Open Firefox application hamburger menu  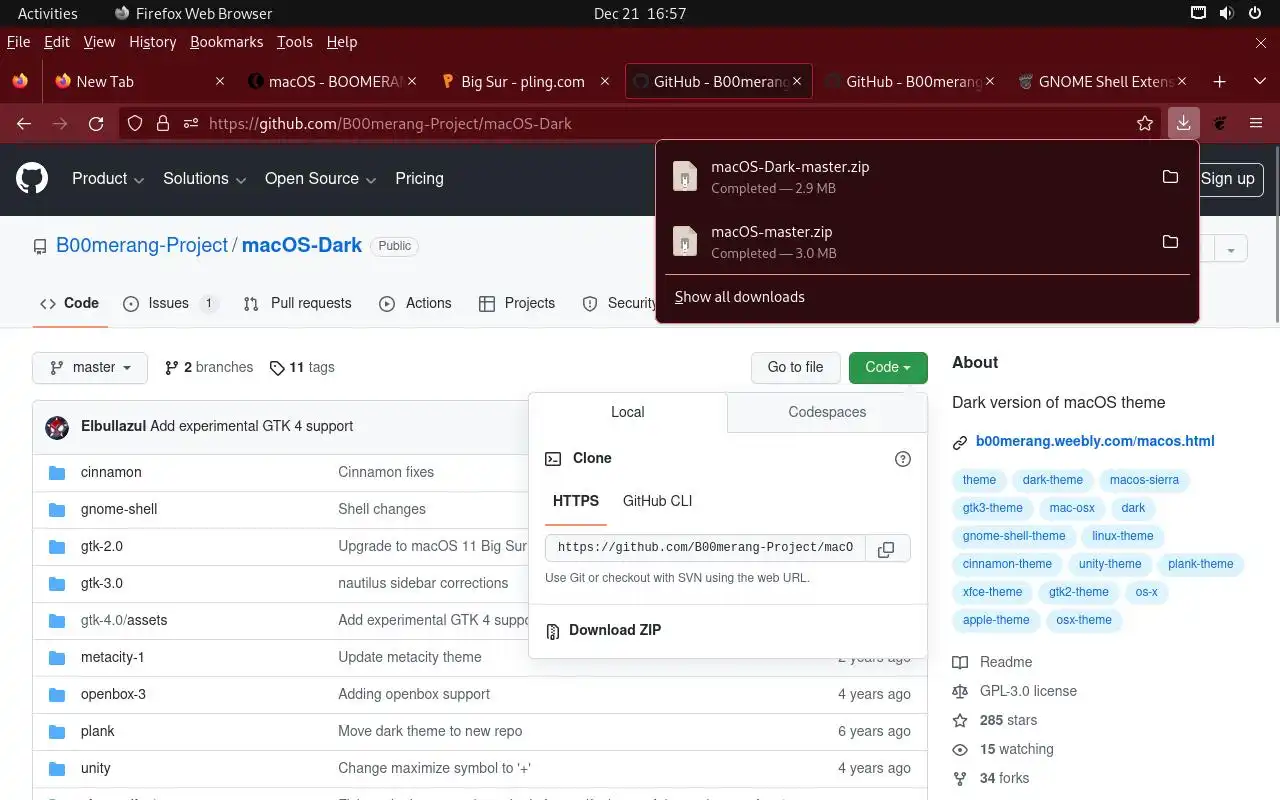tap(1256, 123)
